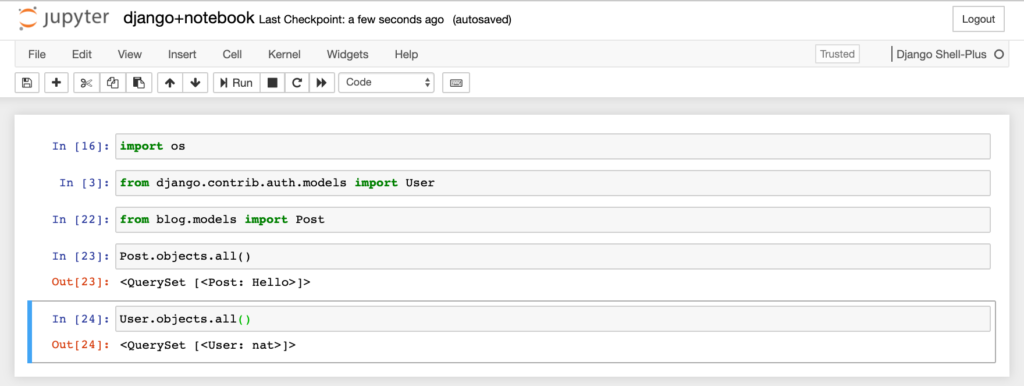Restart kernel and run all icon
This screenshot has height=386, width=1024.
pyautogui.click(x=321, y=83)
